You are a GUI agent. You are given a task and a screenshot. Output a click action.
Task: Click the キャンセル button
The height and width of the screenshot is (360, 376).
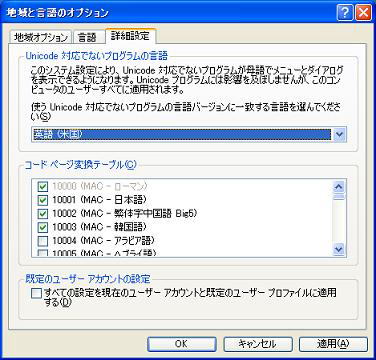pyautogui.click(x=257, y=344)
